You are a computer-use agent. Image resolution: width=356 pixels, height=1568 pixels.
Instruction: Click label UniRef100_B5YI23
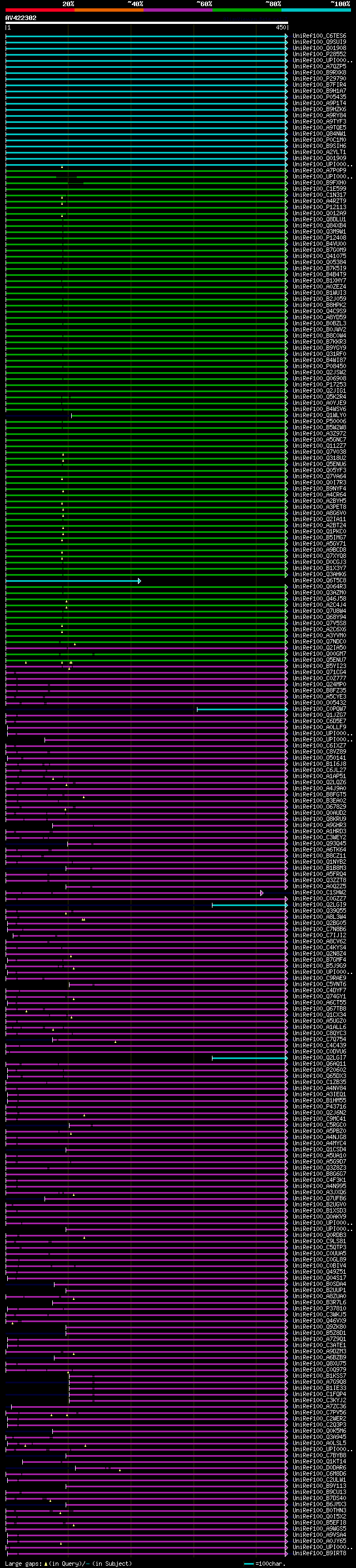click(x=319, y=666)
